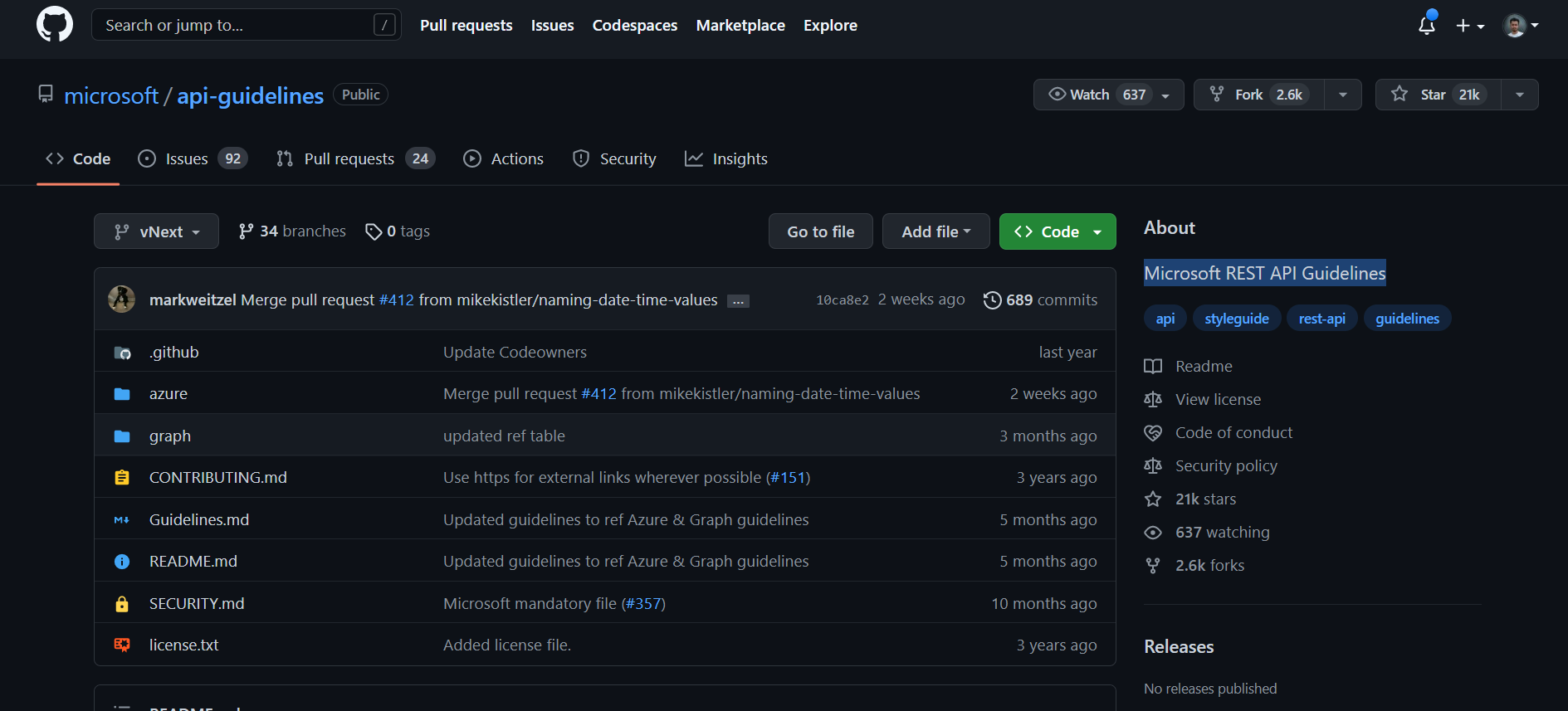Viewport: 1568px width, 711px height.
Task: Open the graph folder name
Action: 170,436
